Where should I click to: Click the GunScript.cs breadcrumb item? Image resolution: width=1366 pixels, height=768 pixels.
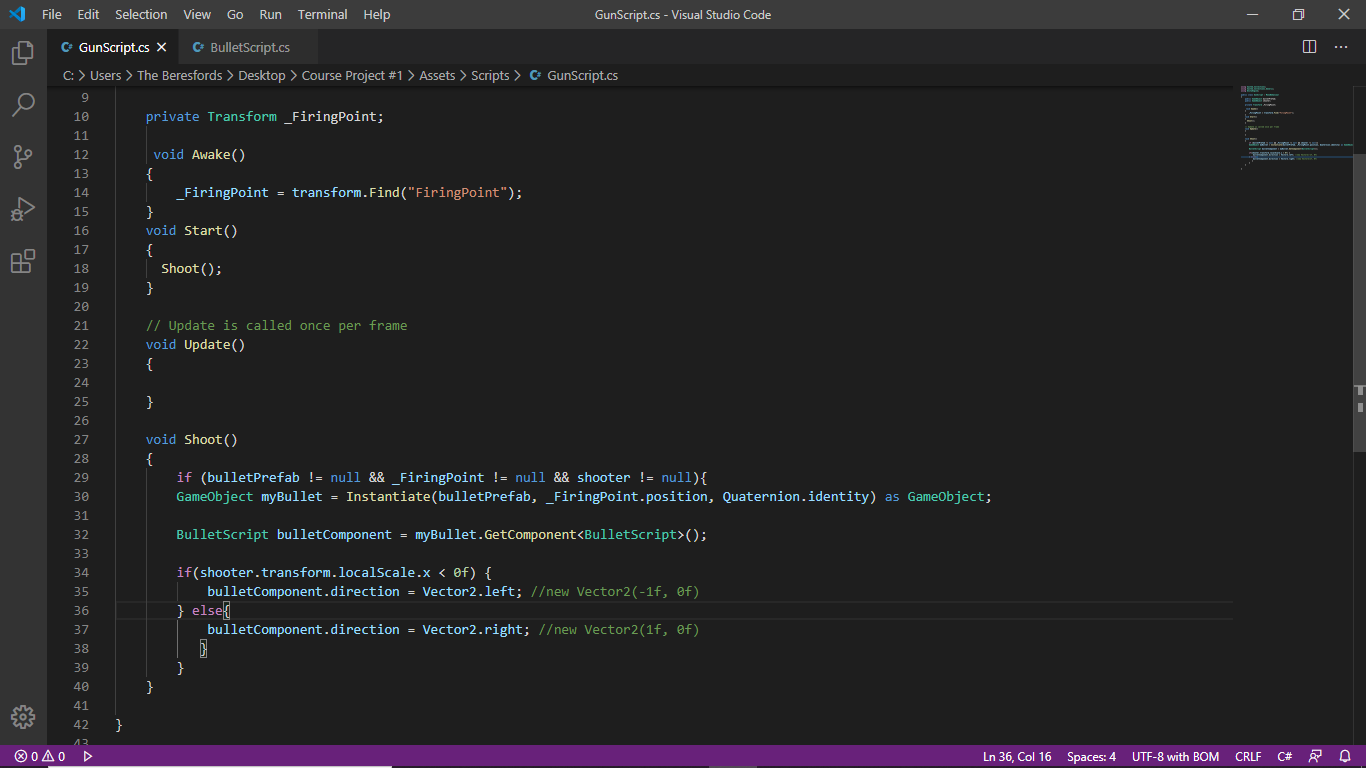(574, 75)
